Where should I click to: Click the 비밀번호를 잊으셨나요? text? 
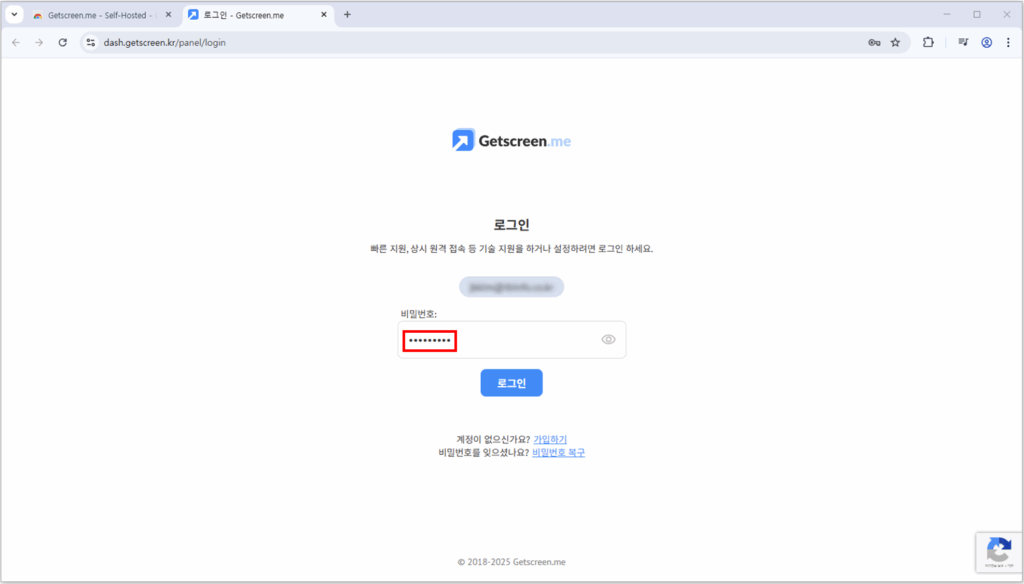tap(484, 453)
